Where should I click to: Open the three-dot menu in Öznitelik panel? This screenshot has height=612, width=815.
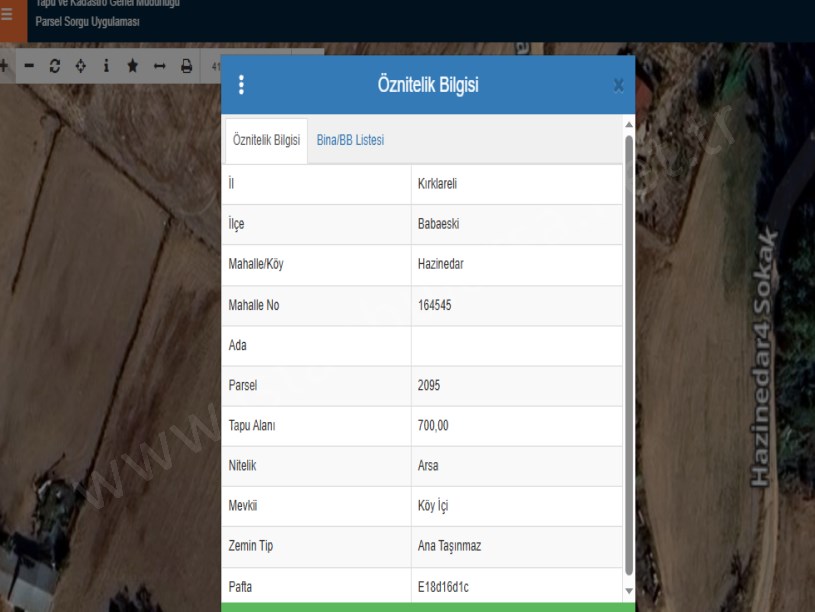coord(240,85)
